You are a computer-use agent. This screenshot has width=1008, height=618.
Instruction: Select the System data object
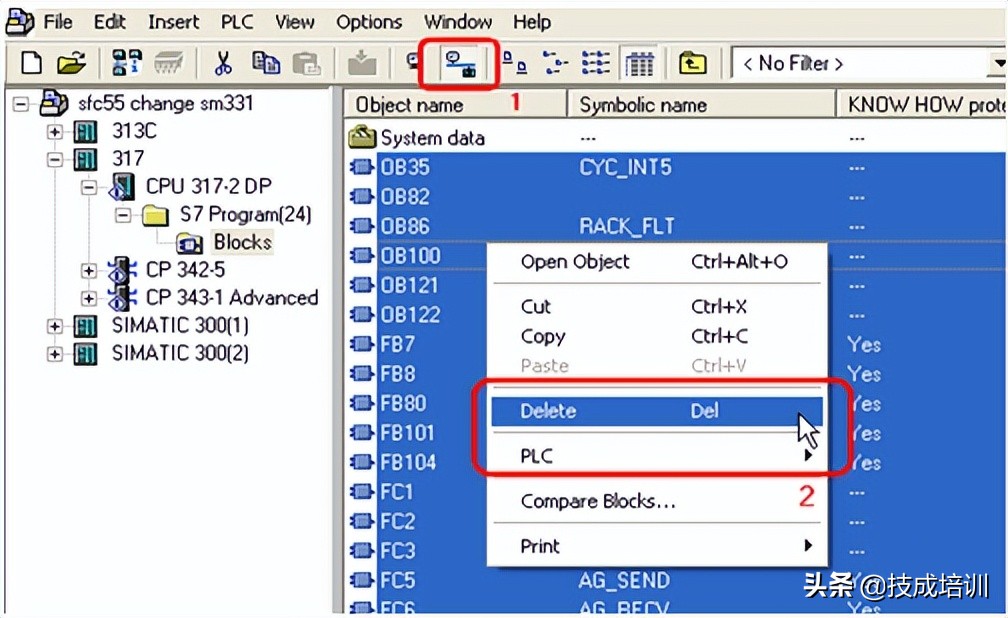[432, 138]
